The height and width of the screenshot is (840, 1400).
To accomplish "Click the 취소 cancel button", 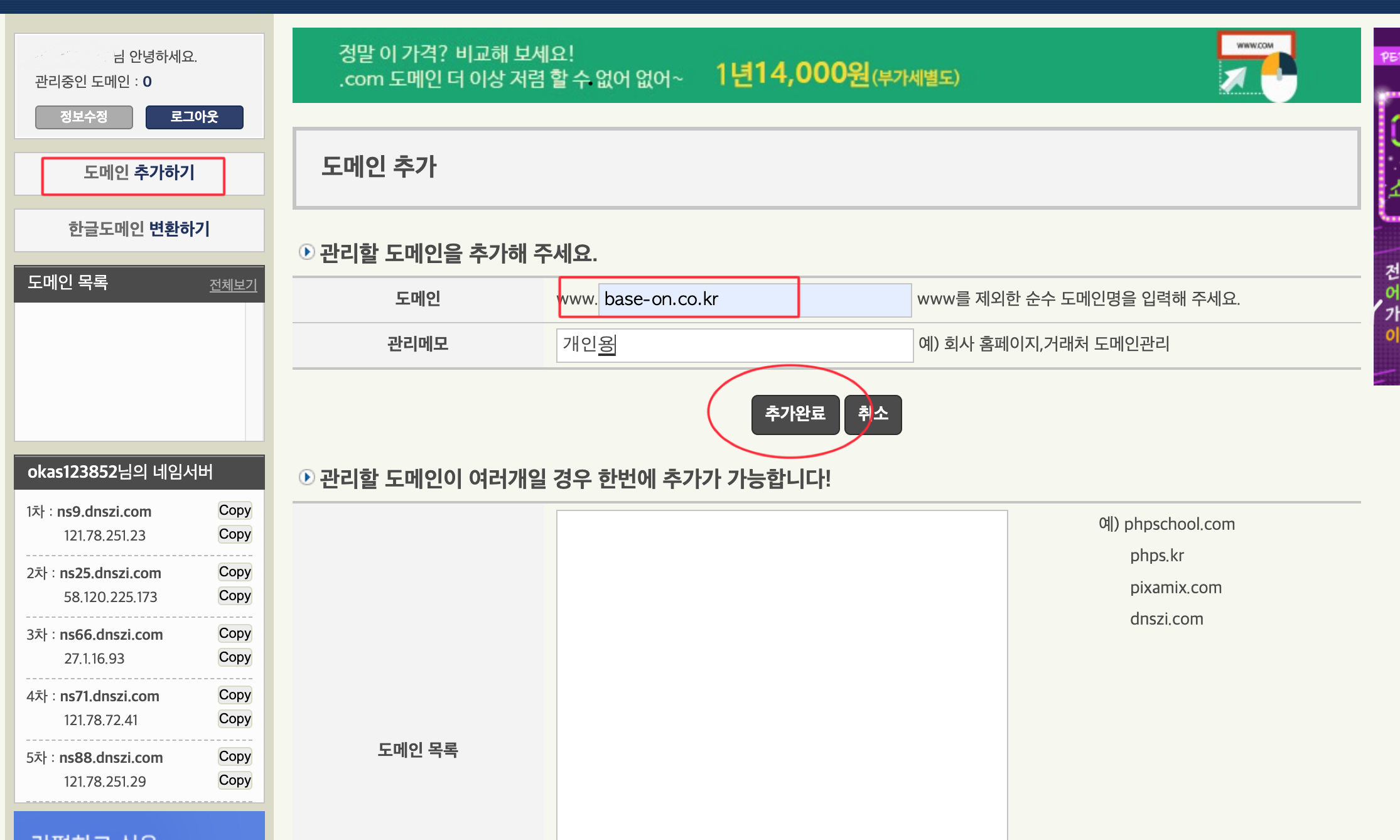I will (873, 414).
